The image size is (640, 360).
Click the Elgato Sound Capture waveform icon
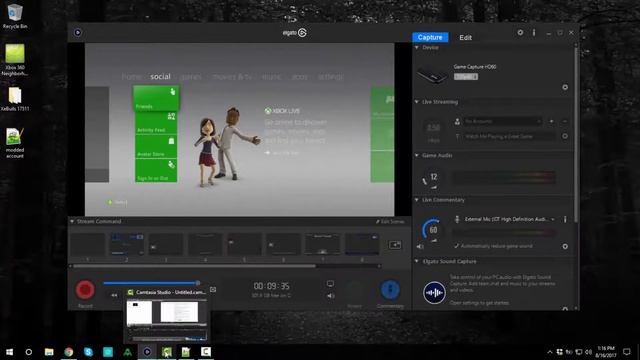(434, 293)
